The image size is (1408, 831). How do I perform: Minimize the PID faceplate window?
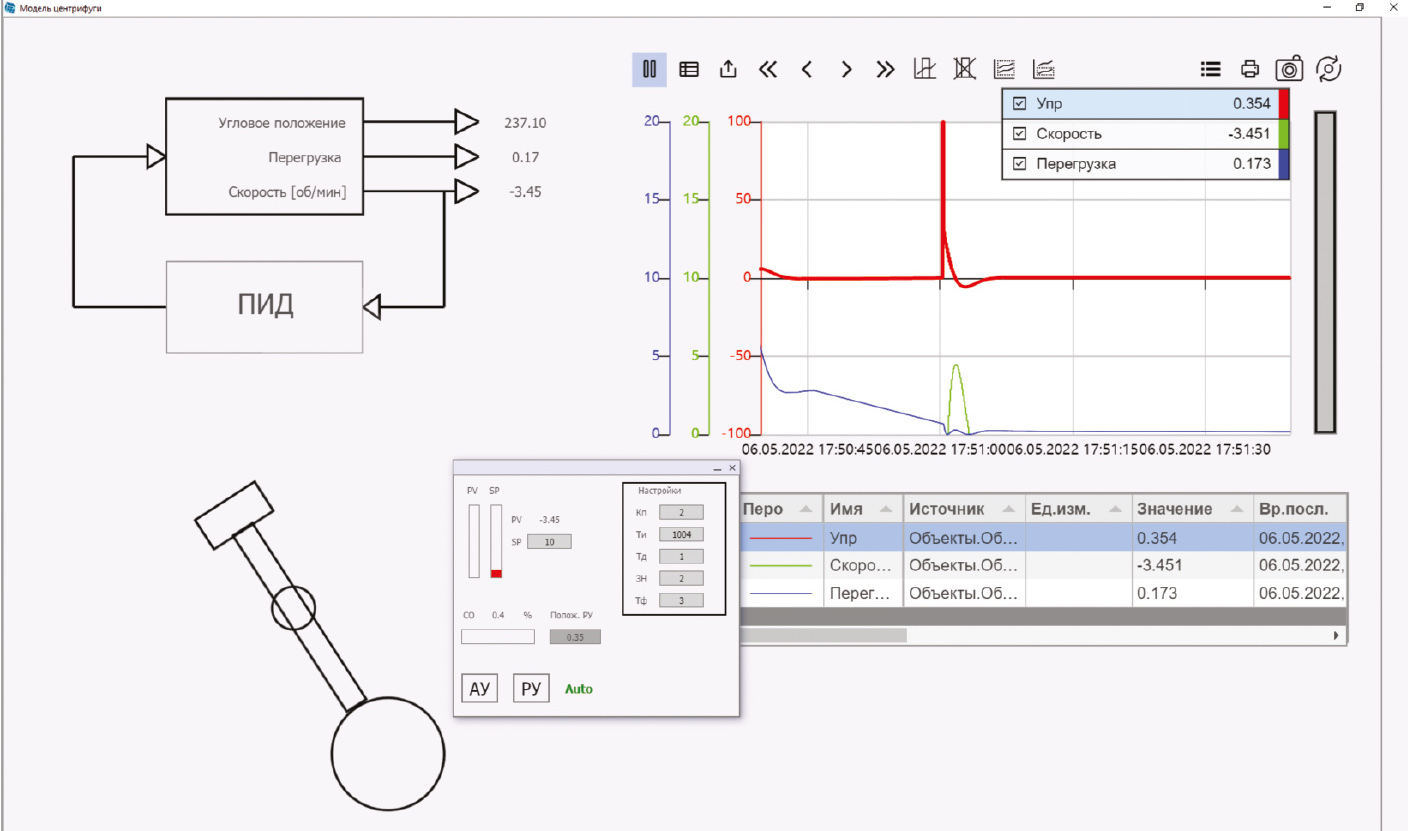click(716, 468)
